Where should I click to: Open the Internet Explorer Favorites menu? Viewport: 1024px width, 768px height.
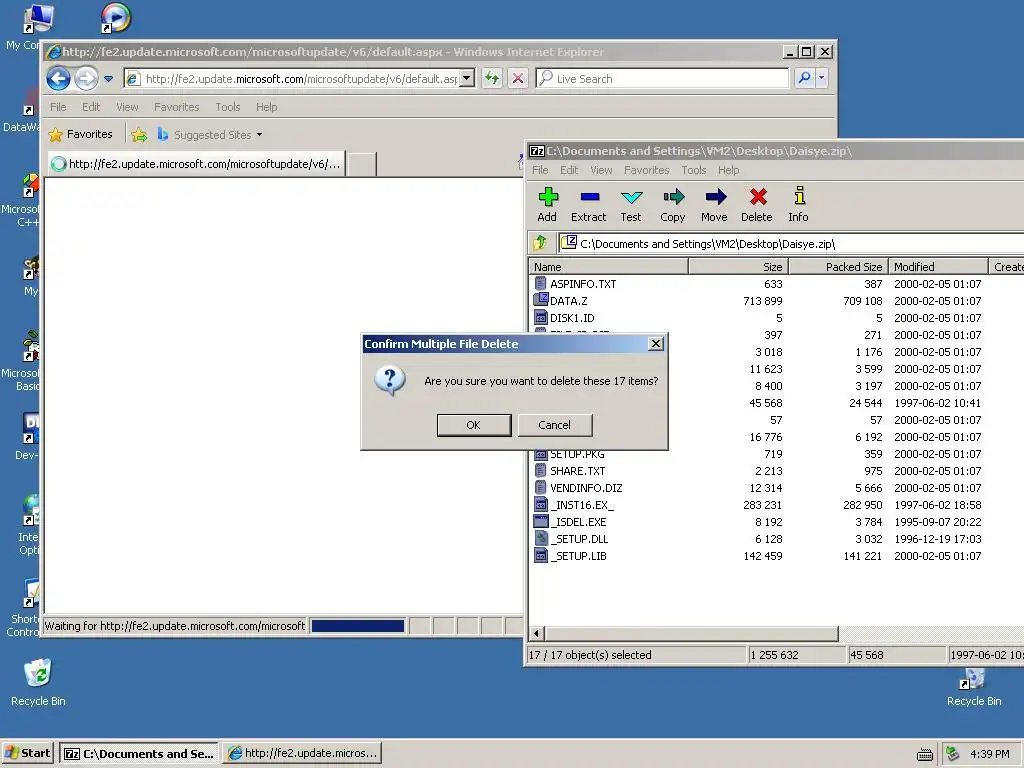(176, 106)
